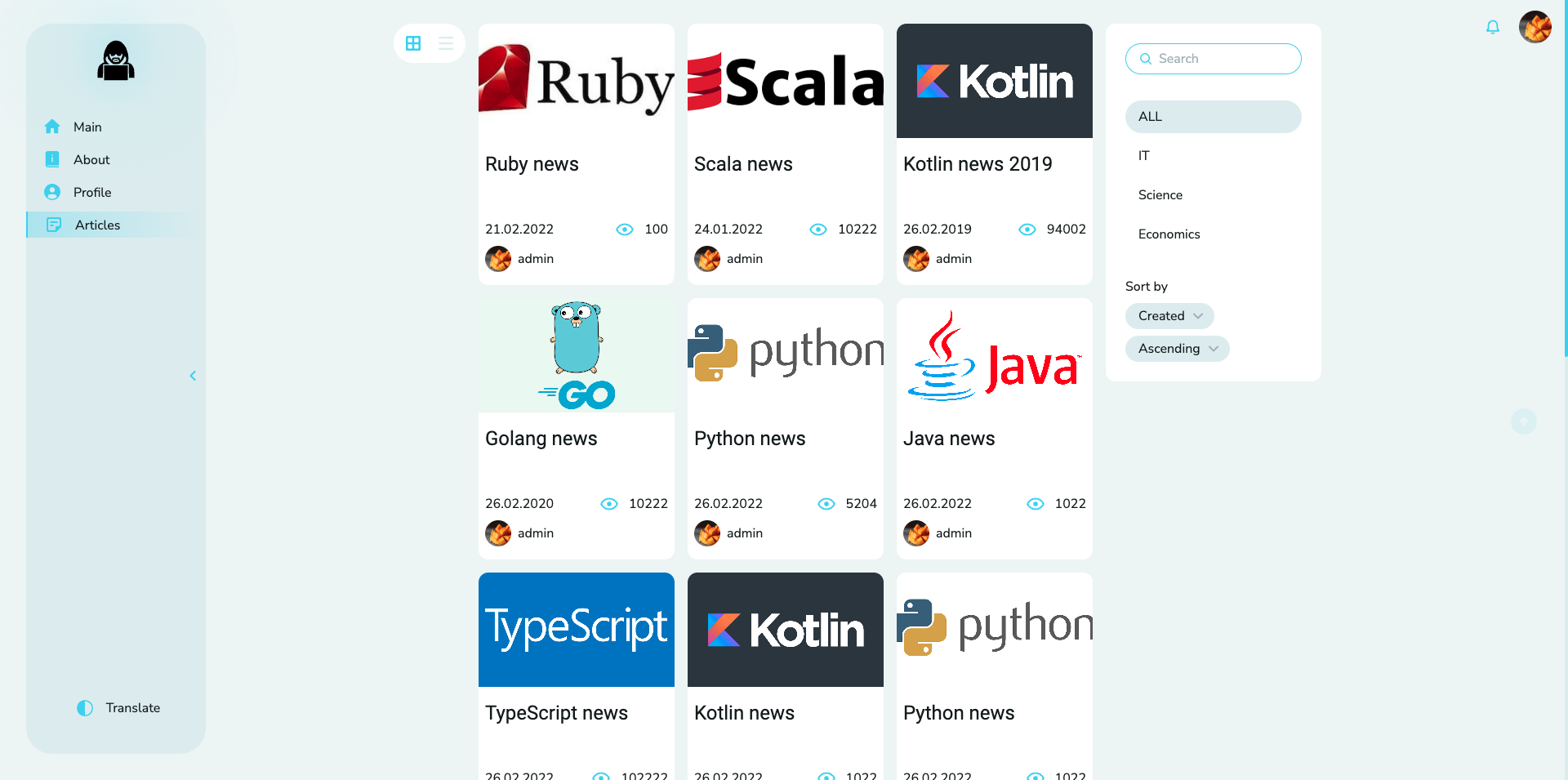
Task: Click admin avatar on Scala news card
Action: [707, 259]
